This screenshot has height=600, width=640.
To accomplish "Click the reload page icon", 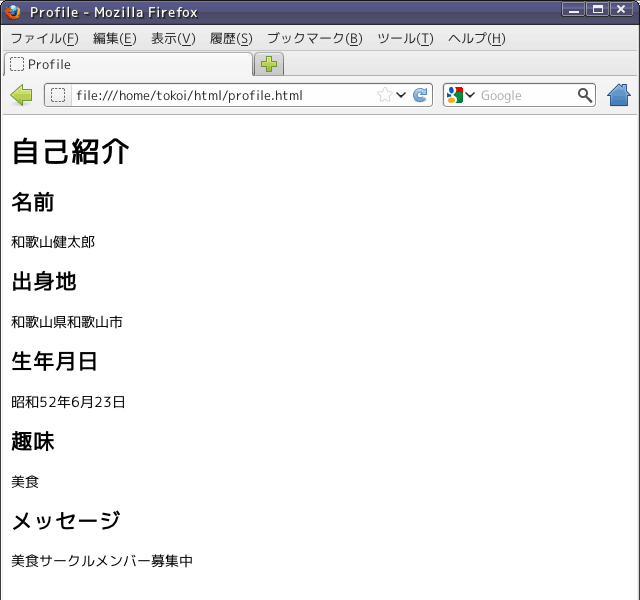I will click(x=420, y=95).
